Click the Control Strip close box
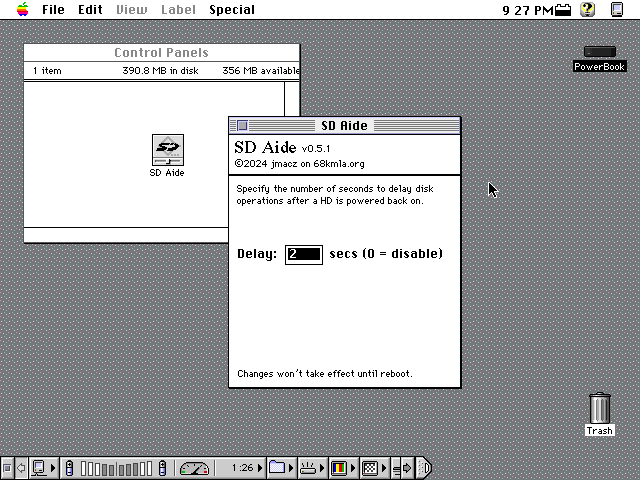640x480 pixels. [7, 468]
